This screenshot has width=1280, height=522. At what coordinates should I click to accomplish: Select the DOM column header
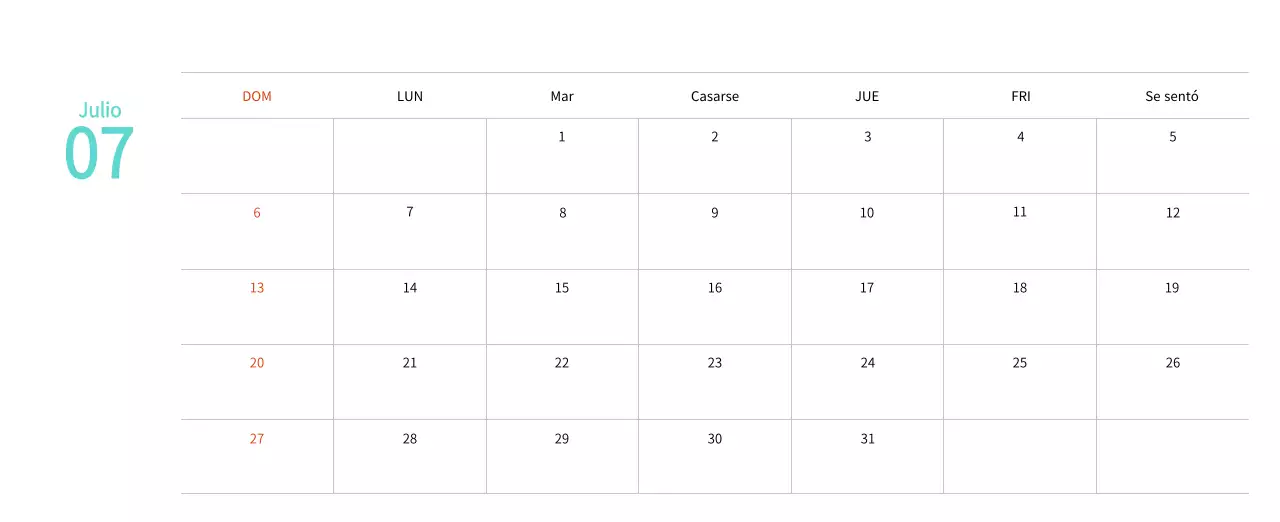click(257, 96)
